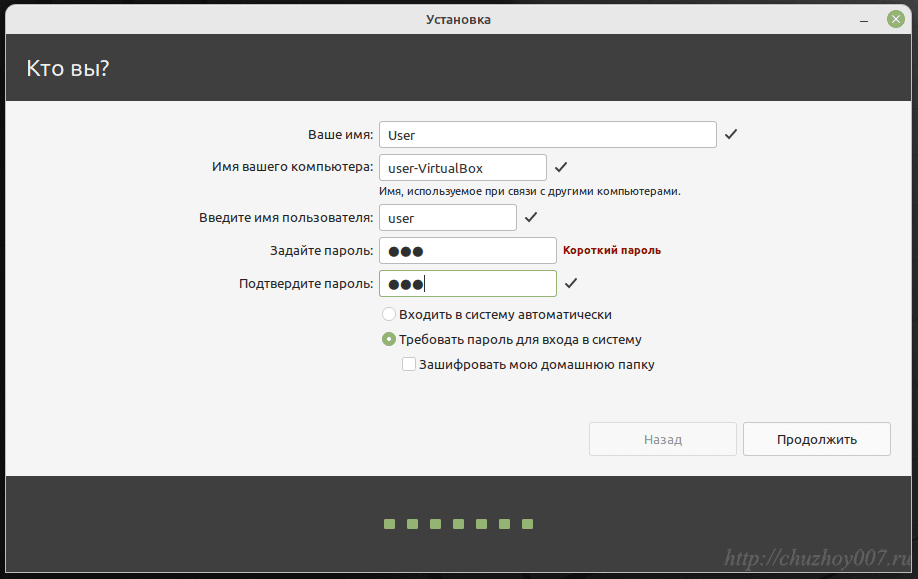Close the installer with the green button
The height and width of the screenshot is (579, 918).
[x=895, y=19]
